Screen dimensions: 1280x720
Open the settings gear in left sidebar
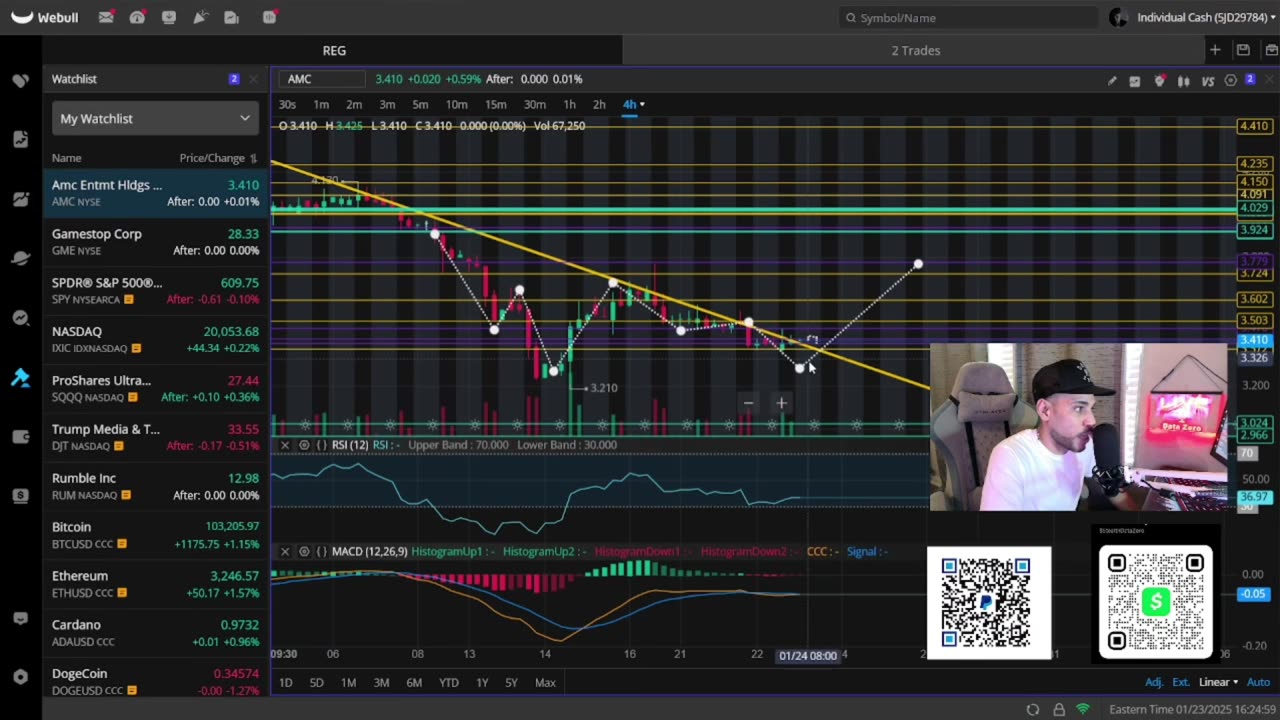coord(20,676)
